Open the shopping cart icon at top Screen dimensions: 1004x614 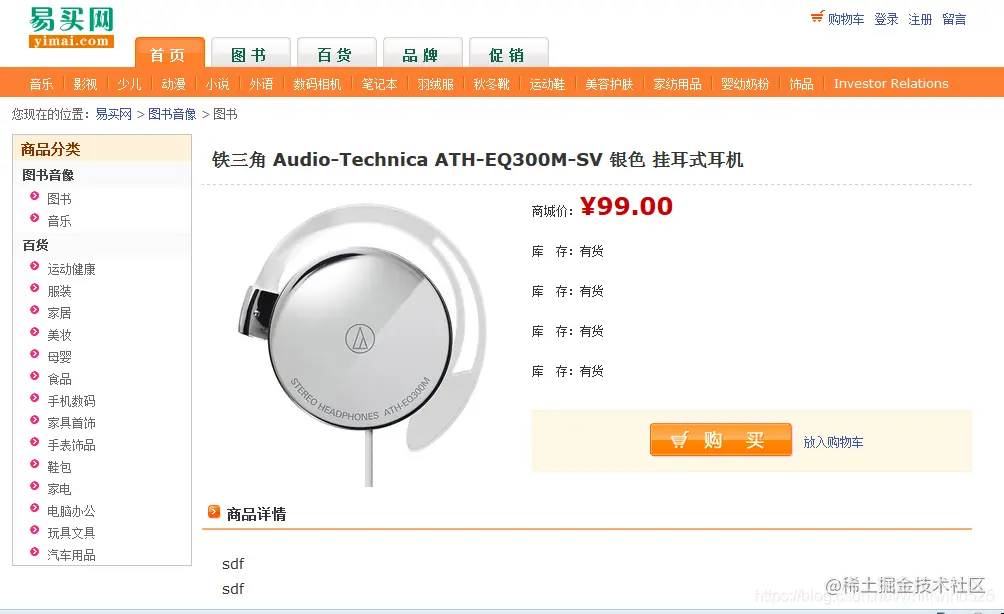tap(817, 17)
